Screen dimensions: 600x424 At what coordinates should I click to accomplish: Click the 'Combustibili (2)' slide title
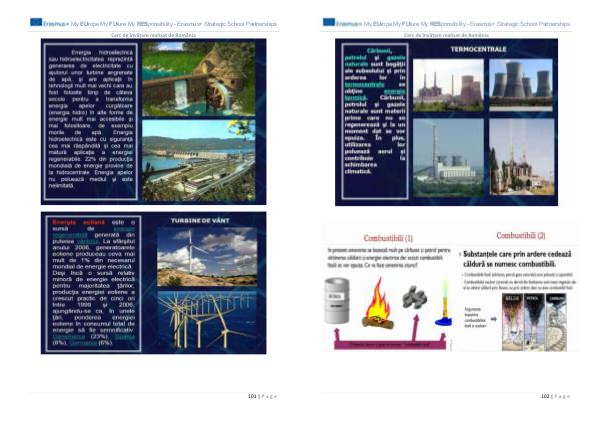pyautogui.click(x=519, y=236)
